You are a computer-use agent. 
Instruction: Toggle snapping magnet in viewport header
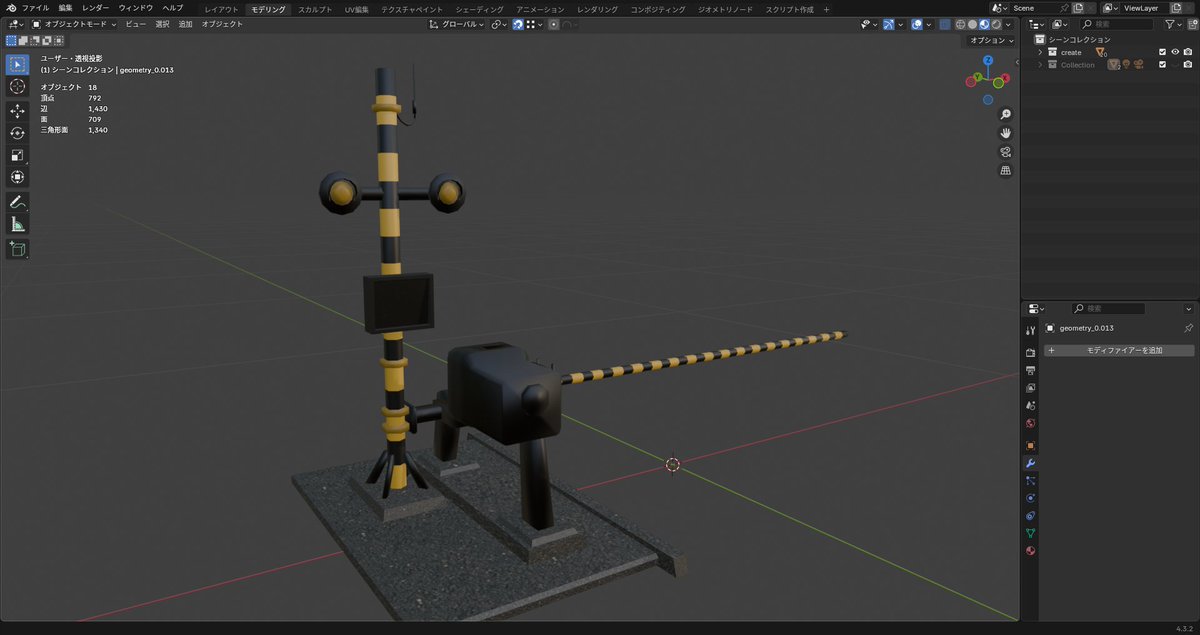[516, 24]
